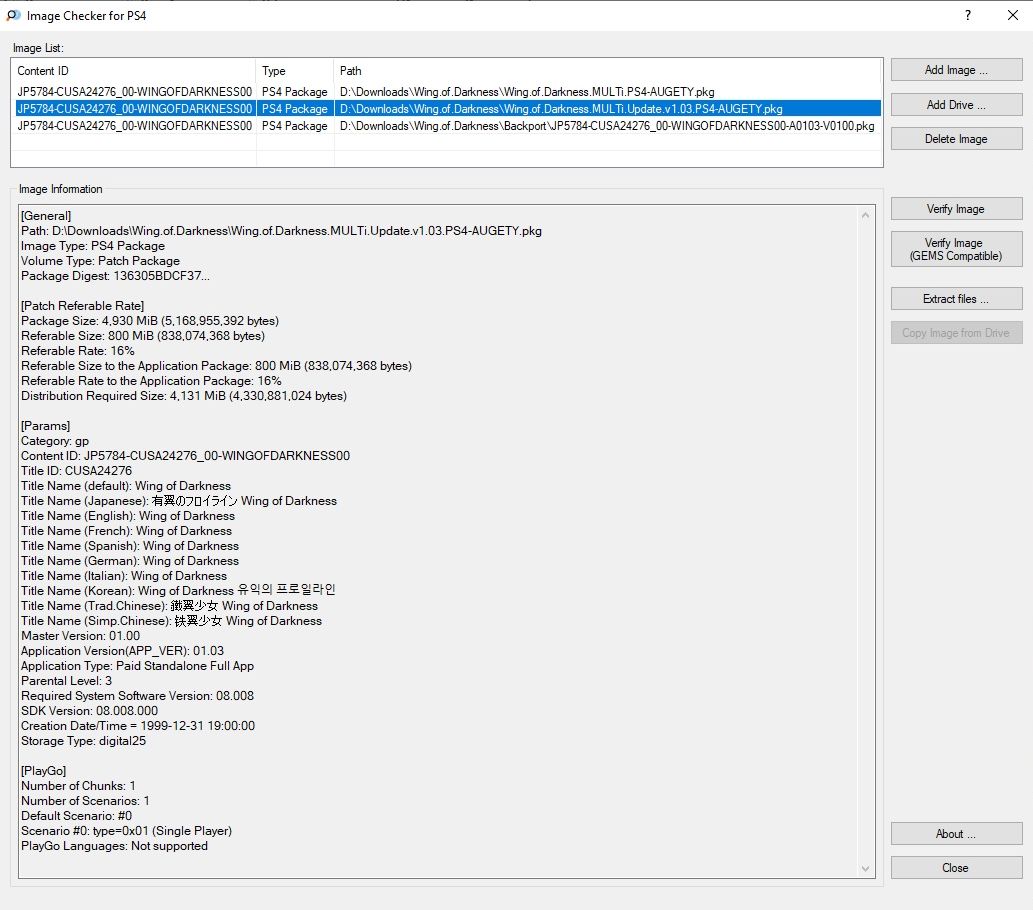The height and width of the screenshot is (910, 1033).
Task: Click the Creation Date/Time line
Action: click(x=138, y=725)
